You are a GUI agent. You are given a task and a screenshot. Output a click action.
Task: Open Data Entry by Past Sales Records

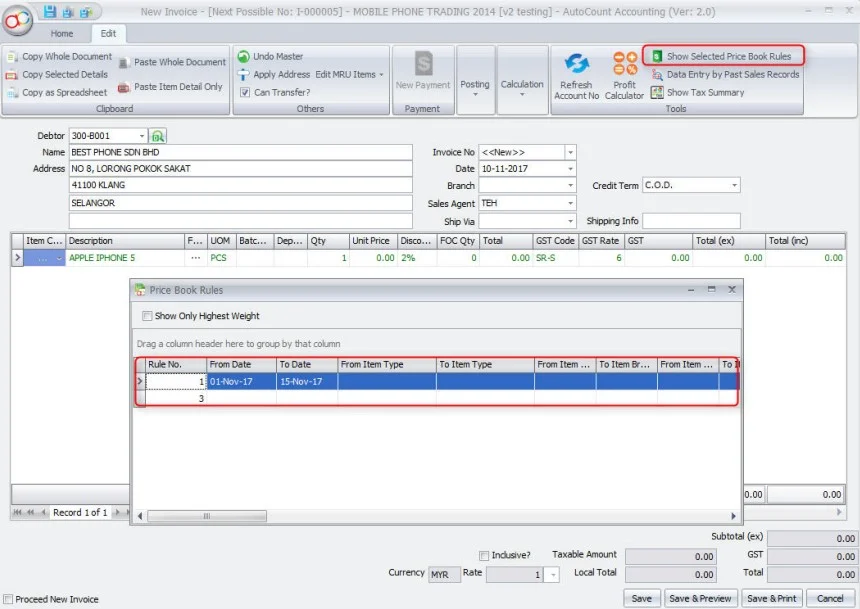pos(732,74)
